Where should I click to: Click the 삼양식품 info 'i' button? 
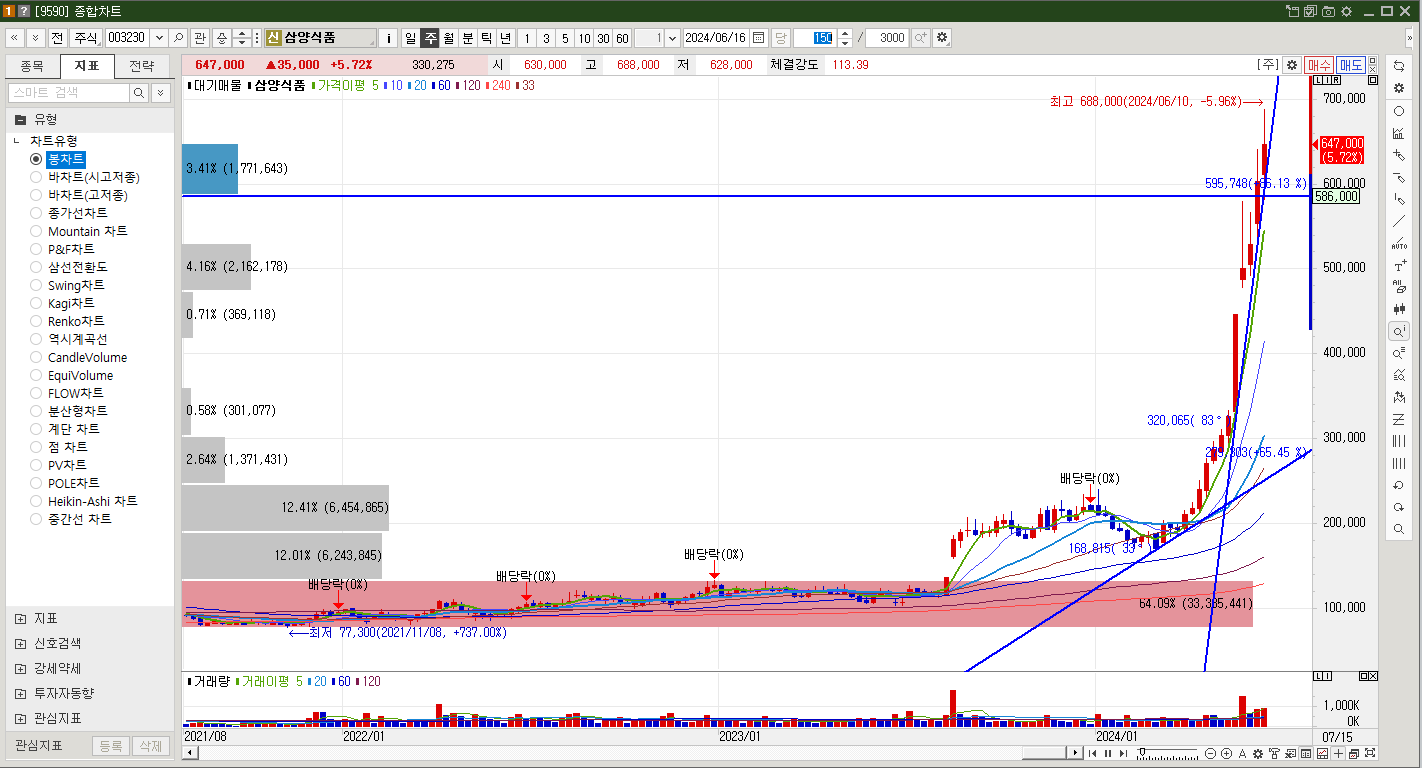(389, 38)
